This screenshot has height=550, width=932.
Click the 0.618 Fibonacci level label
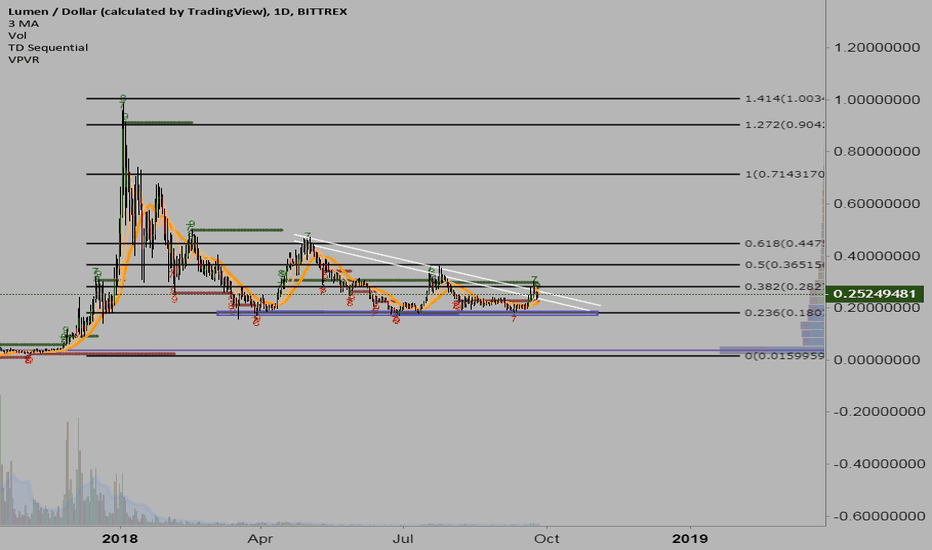[x=785, y=243]
